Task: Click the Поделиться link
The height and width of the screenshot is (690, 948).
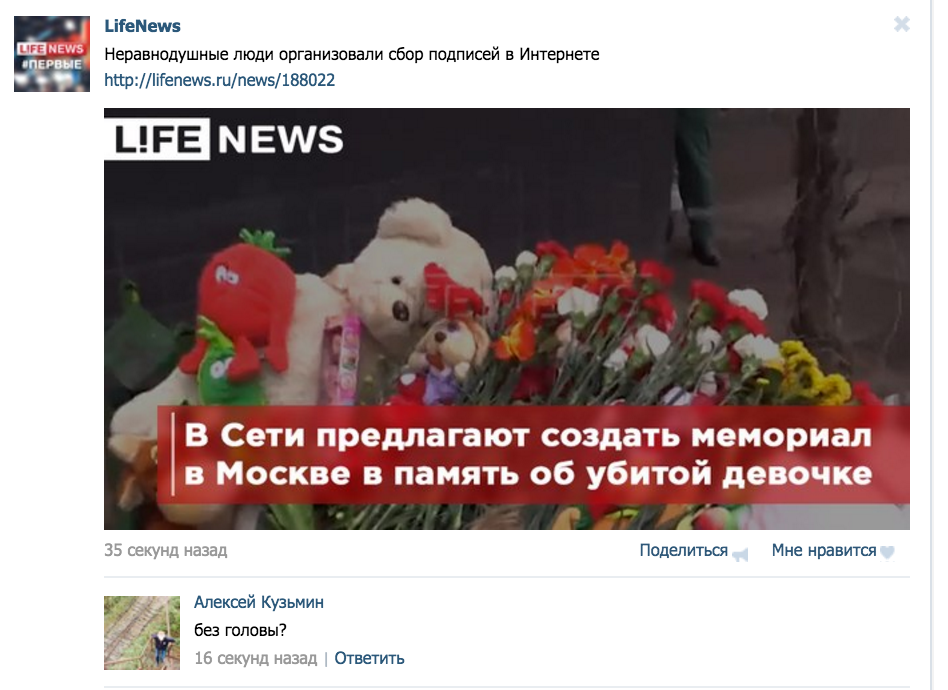Action: (683, 550)
